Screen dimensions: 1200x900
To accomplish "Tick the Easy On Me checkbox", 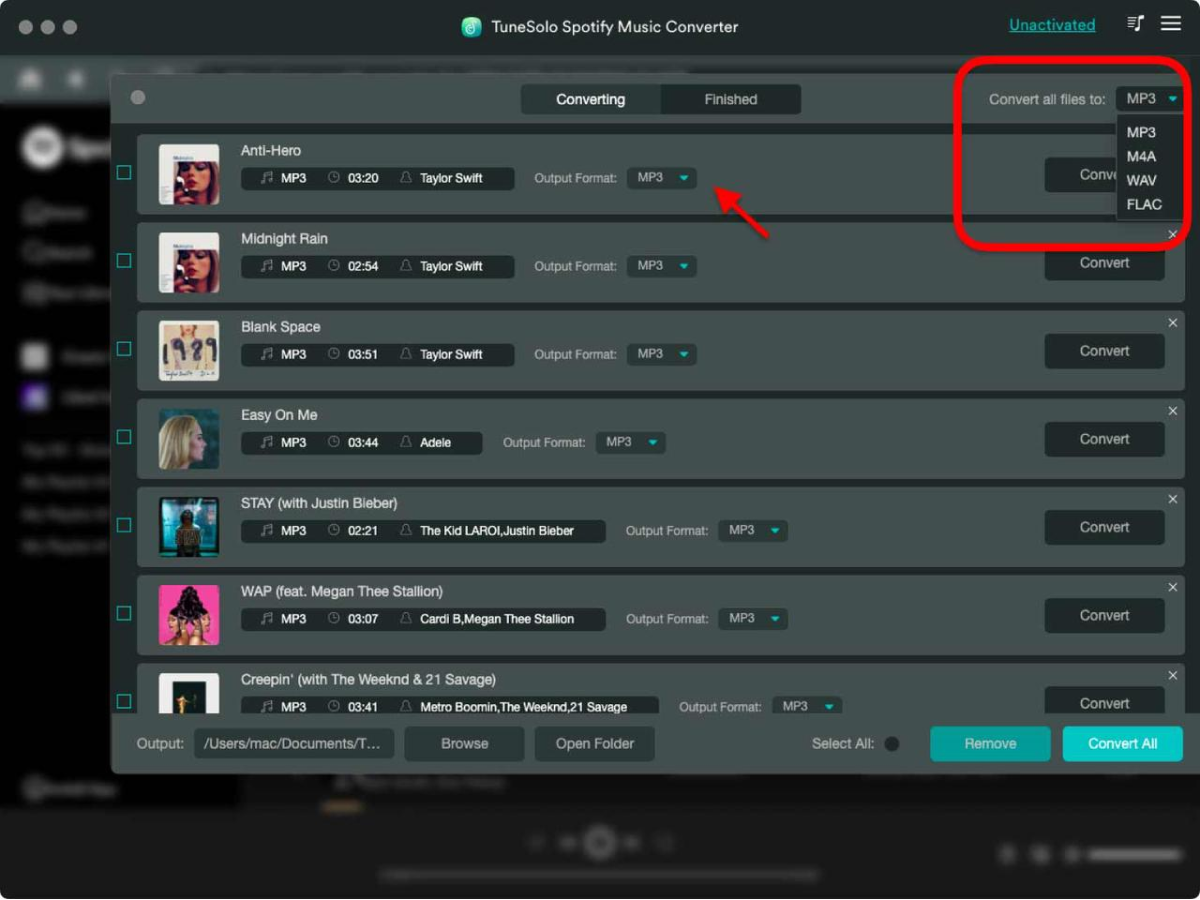I will [124, 436].
